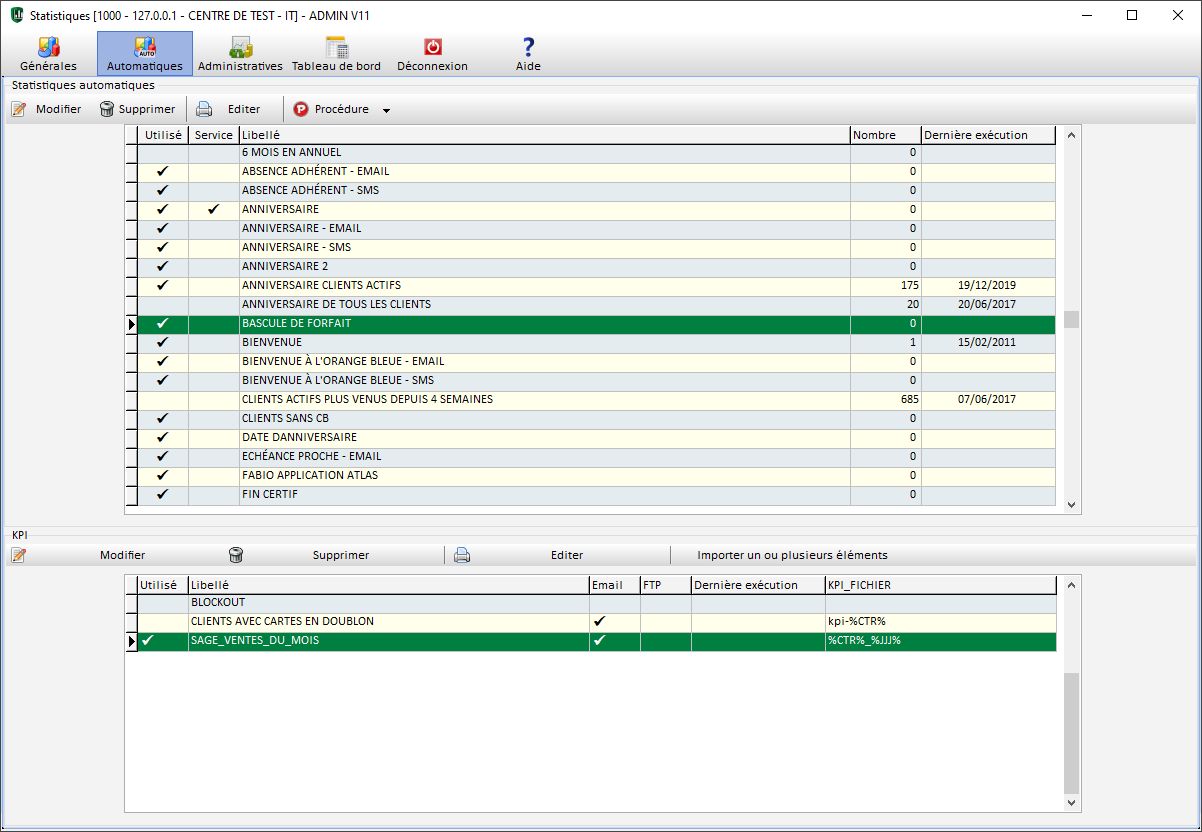Toggle Email checkmark for CLIENTS AVEC CARTES EN DOUBLON

[x=599, y=622]
